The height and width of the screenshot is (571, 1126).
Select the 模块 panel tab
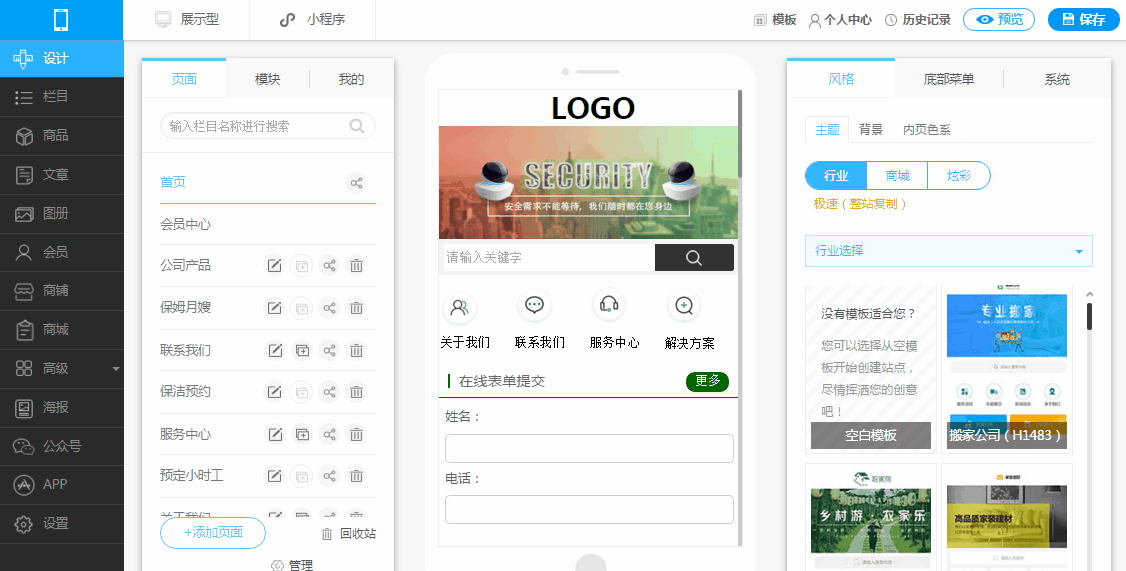click(x=268, y=79)
